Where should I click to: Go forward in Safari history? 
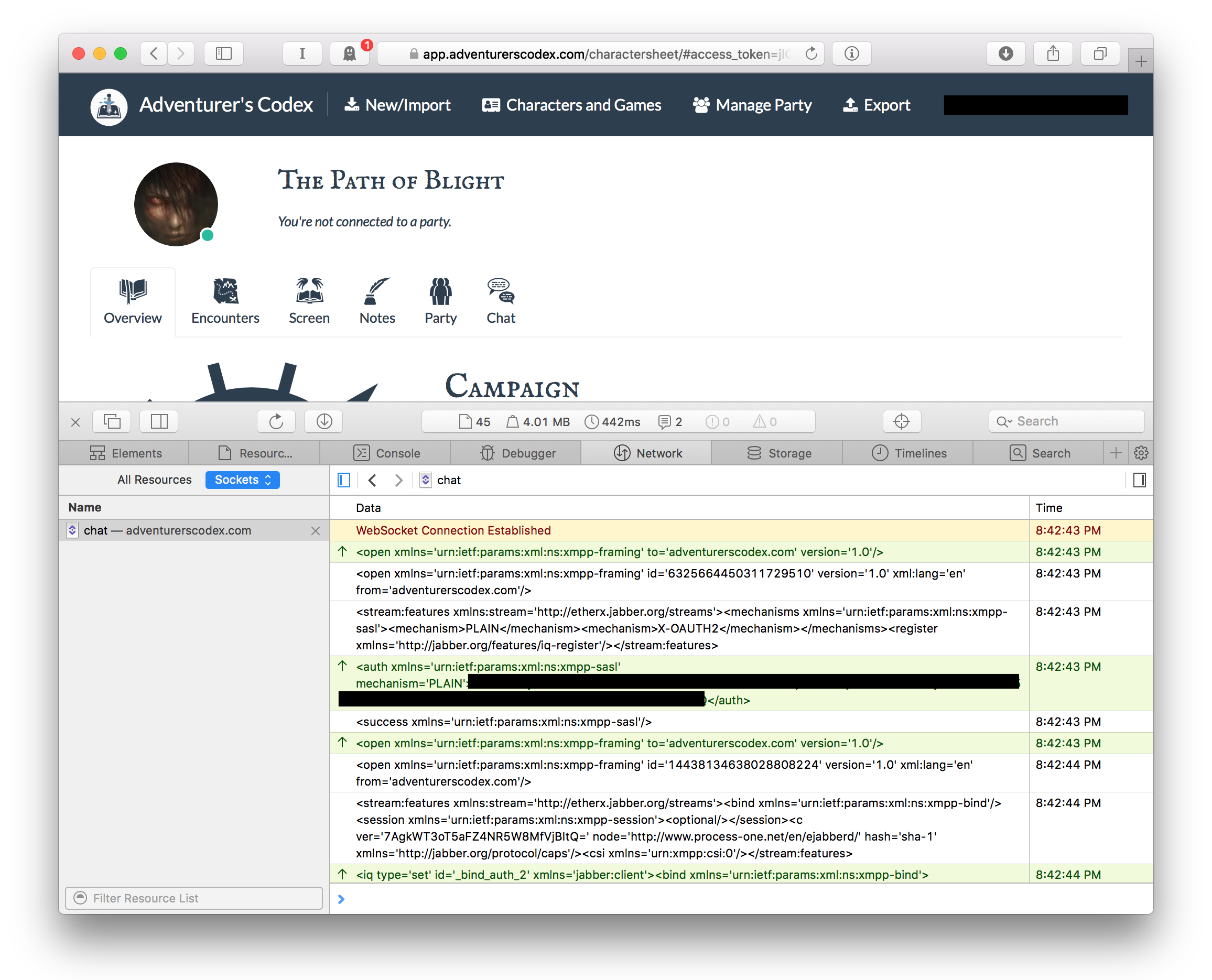pos(180,53)
